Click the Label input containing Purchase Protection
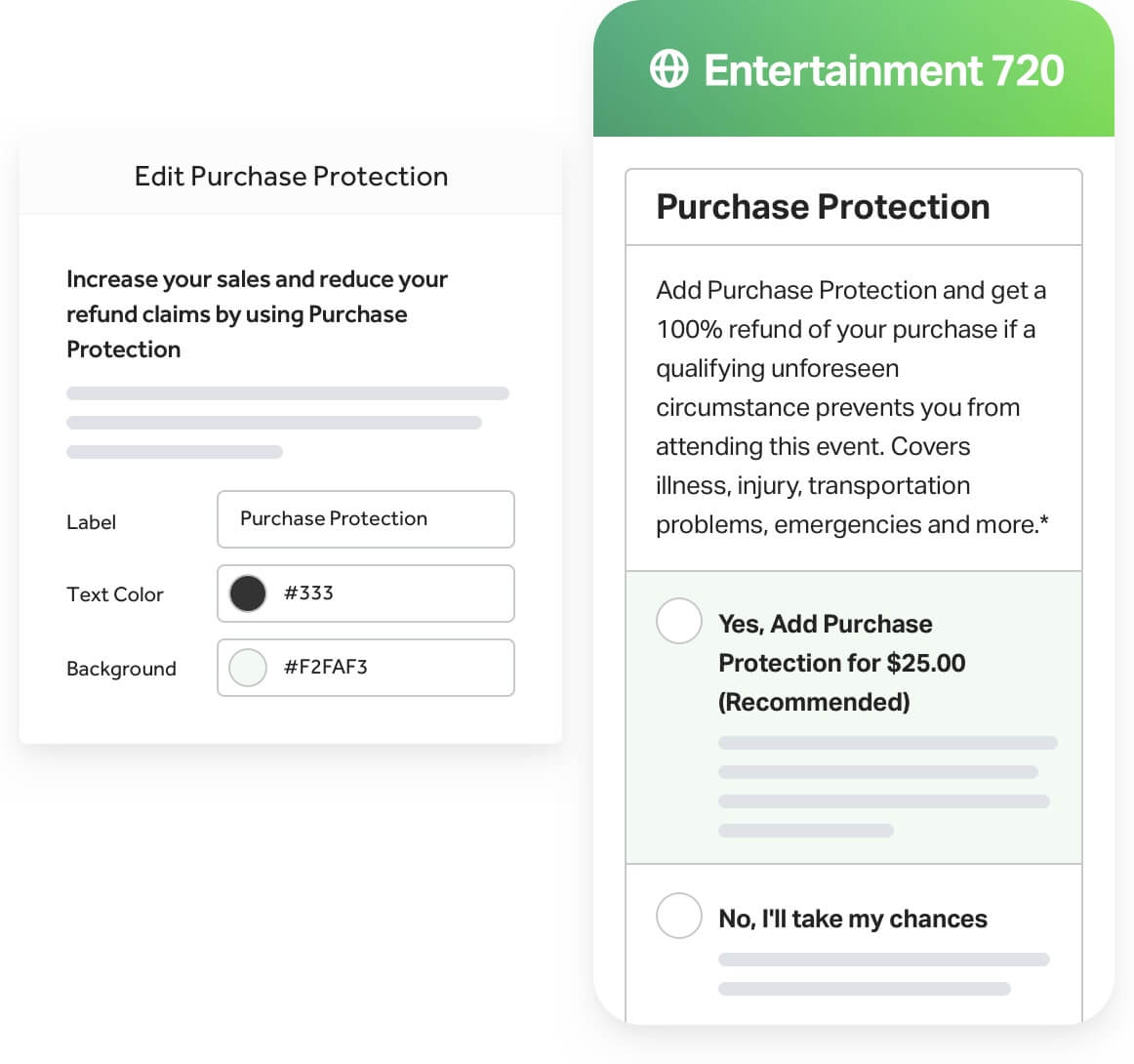This screenshot has width=1134, height=1064. pos(366,519)
